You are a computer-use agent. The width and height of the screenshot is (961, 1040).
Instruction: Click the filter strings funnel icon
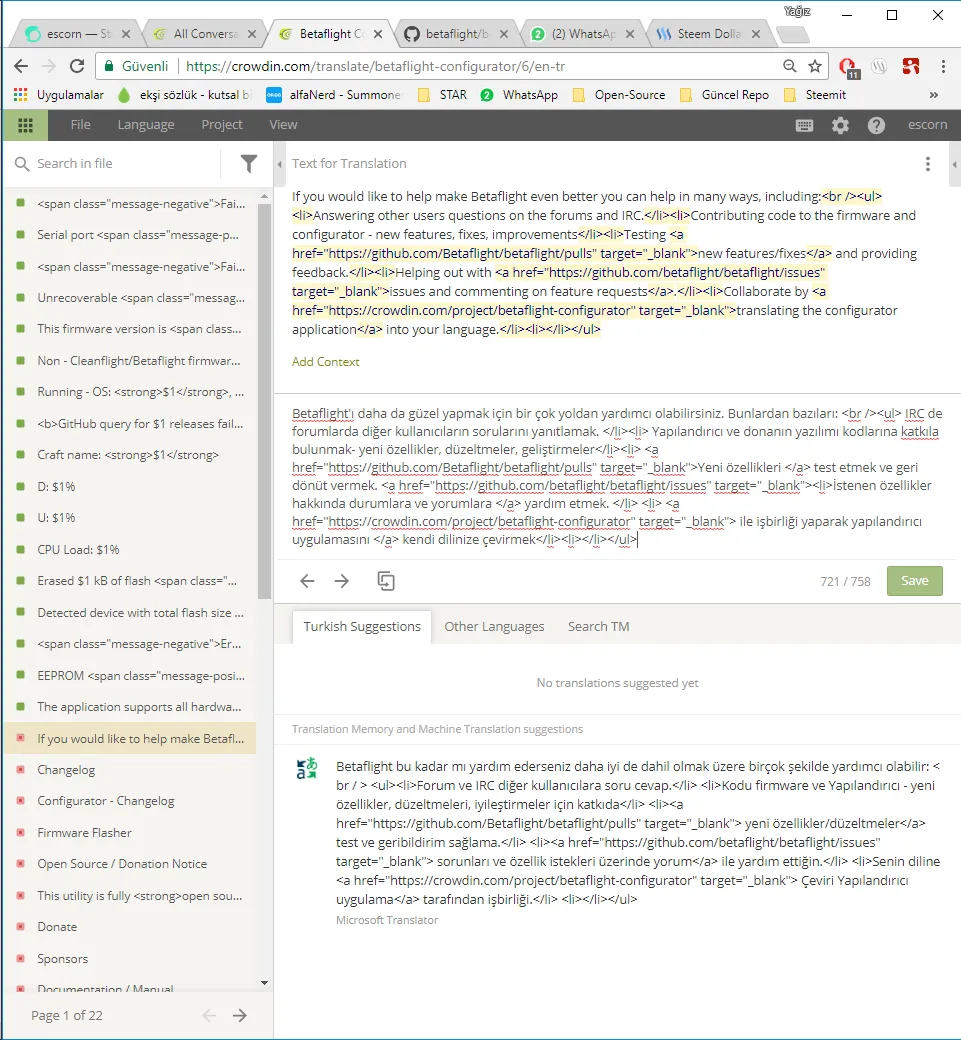pyautogui.click(x=249, y=163)
